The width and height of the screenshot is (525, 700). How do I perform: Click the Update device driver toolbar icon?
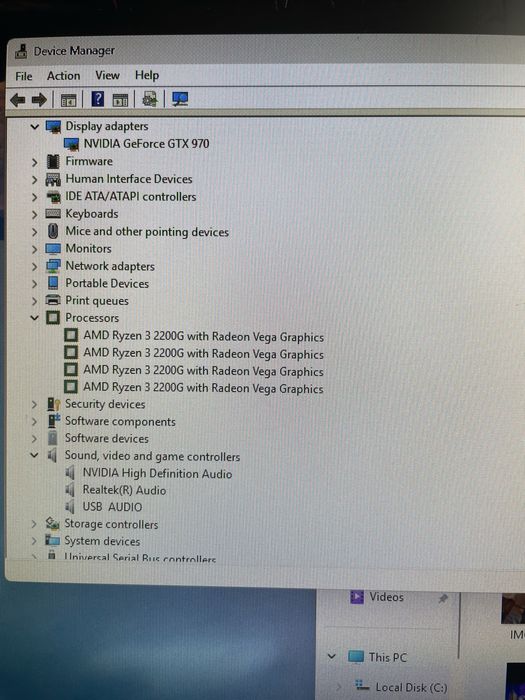pyautogui.click(x=150, y=99)
